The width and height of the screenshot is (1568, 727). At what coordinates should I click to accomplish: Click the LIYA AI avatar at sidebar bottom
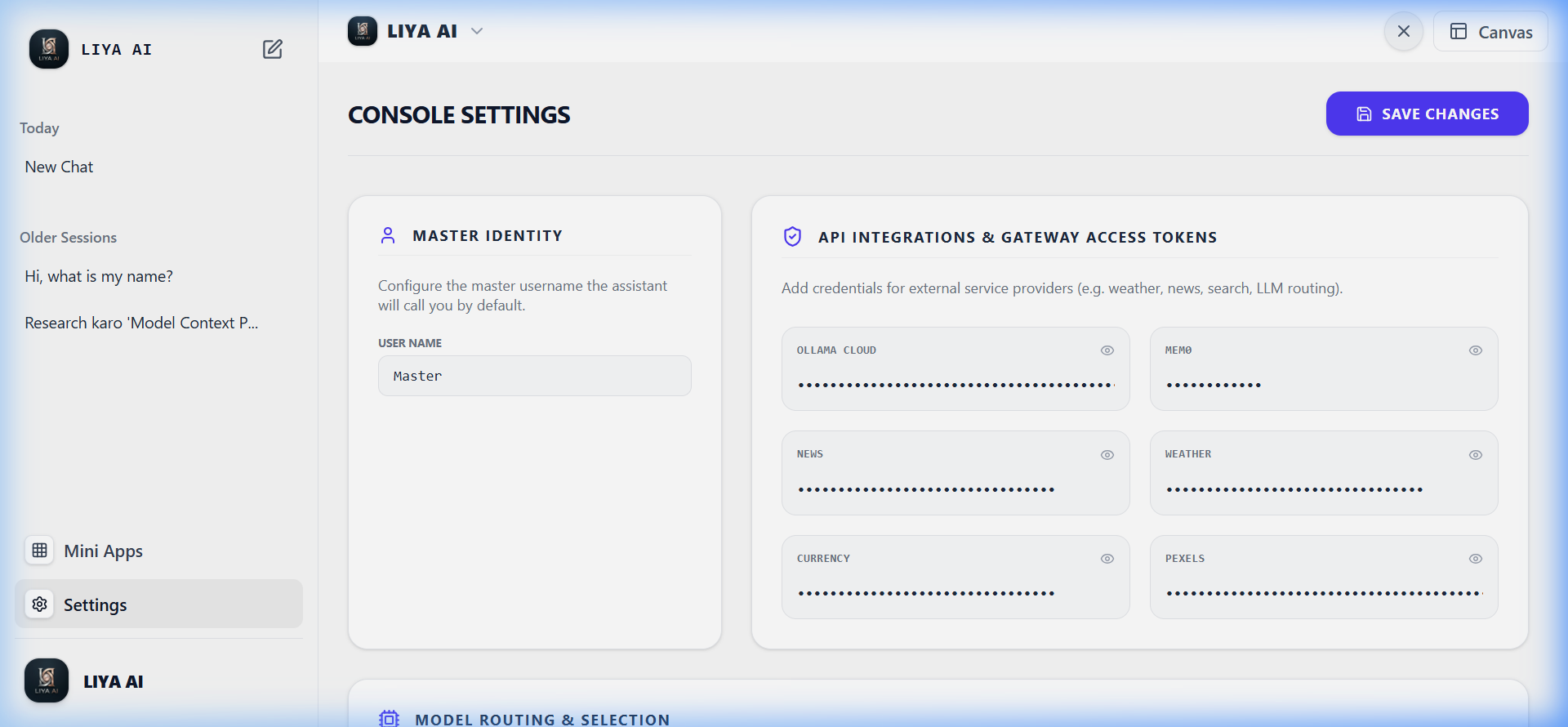[x=47, y=680]
